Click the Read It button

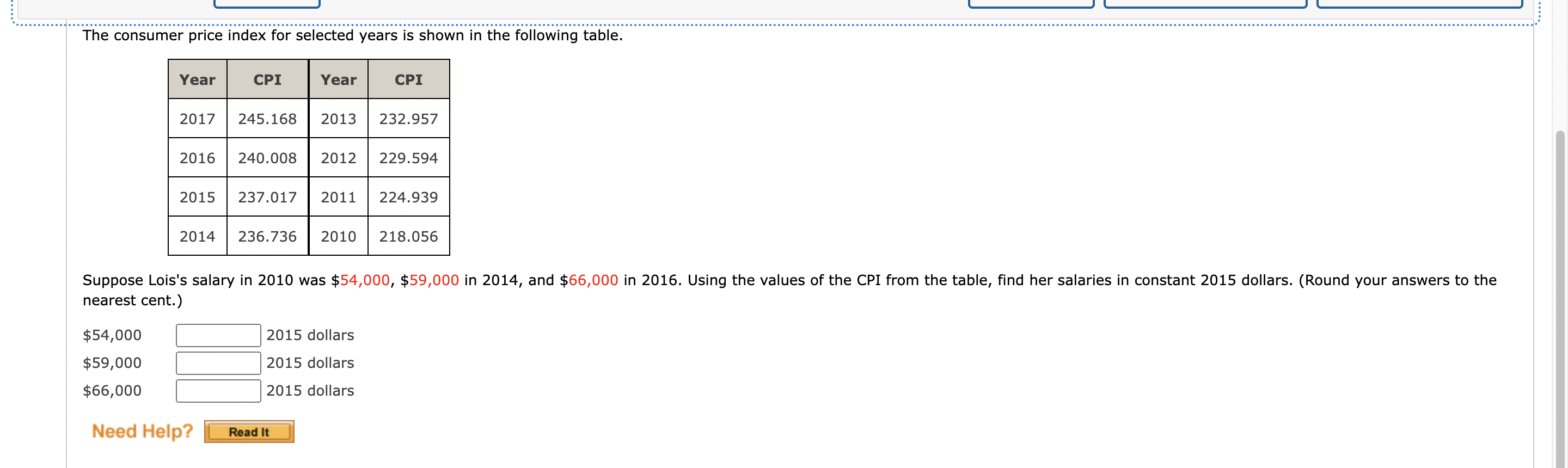pos(249,432)
